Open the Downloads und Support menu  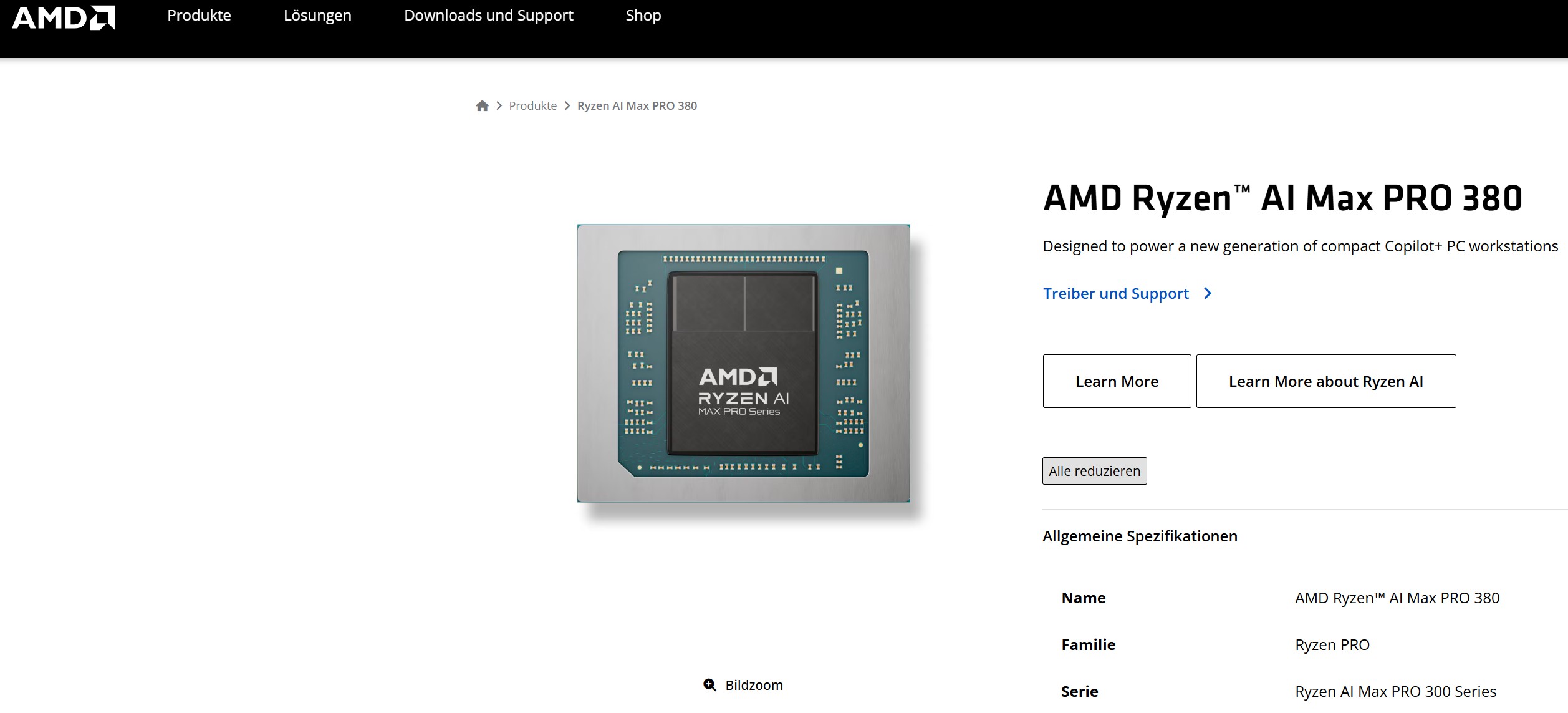coord(489,15)
